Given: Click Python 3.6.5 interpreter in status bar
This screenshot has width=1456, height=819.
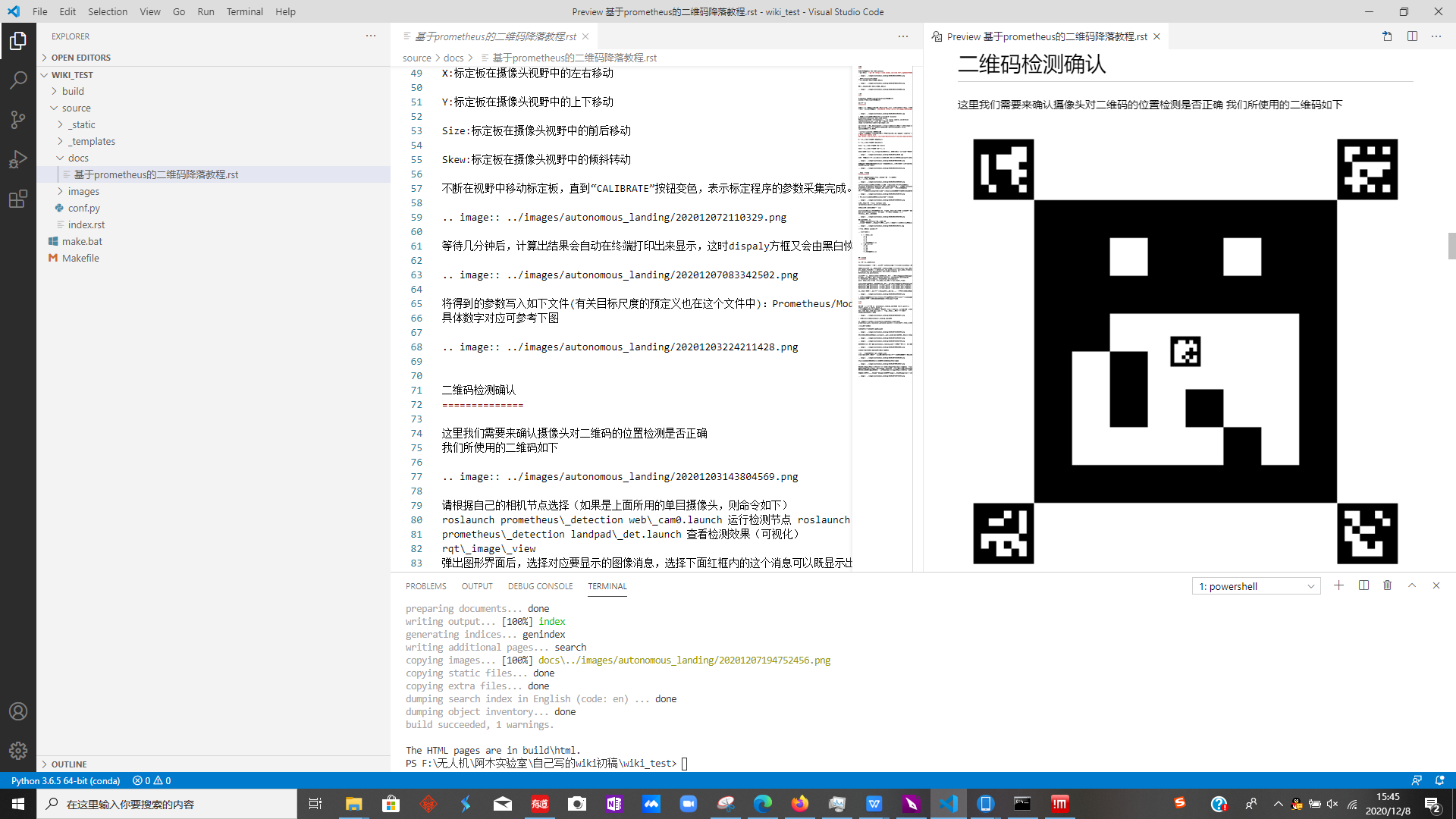Looking at the screenshot, I should [x=65, y=780].
